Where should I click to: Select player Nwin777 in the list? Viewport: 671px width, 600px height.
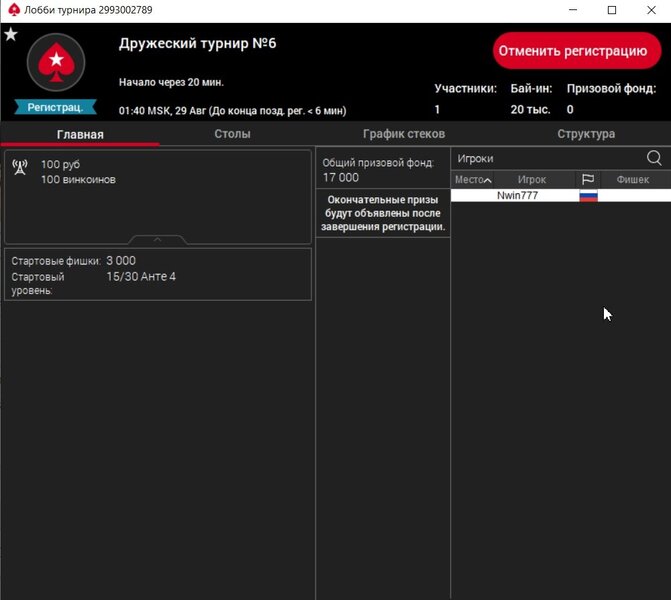[x=517, y=196]
